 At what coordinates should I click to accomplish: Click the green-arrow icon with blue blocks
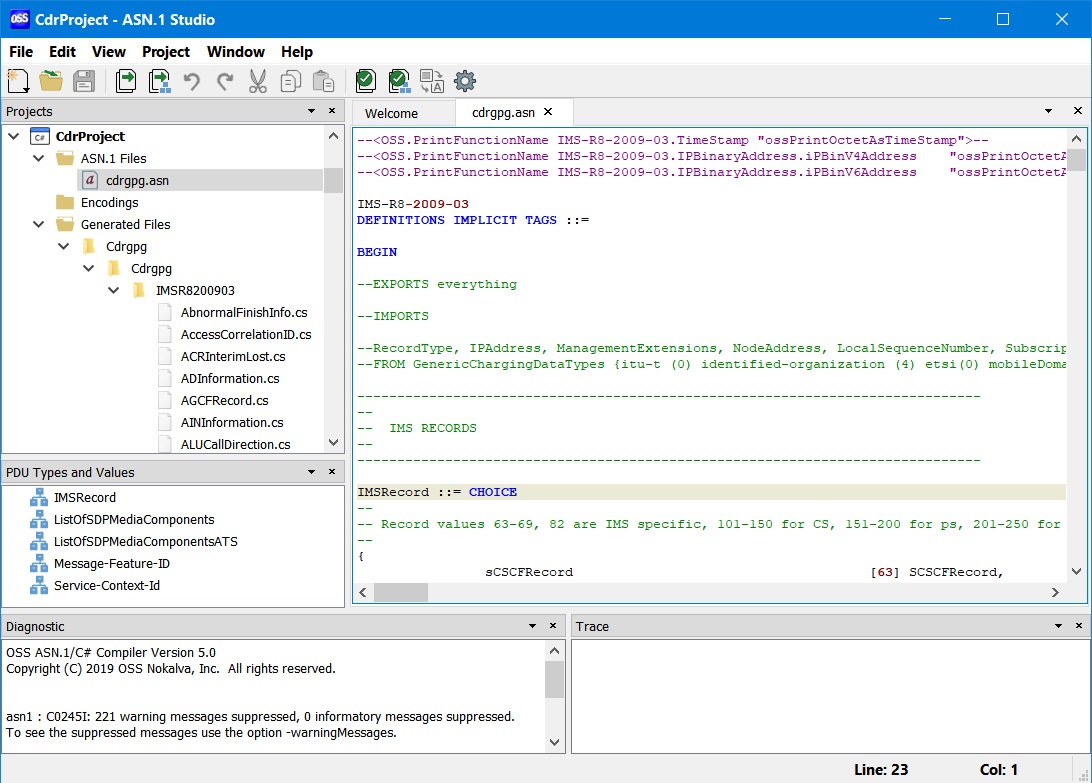[159, 81]
